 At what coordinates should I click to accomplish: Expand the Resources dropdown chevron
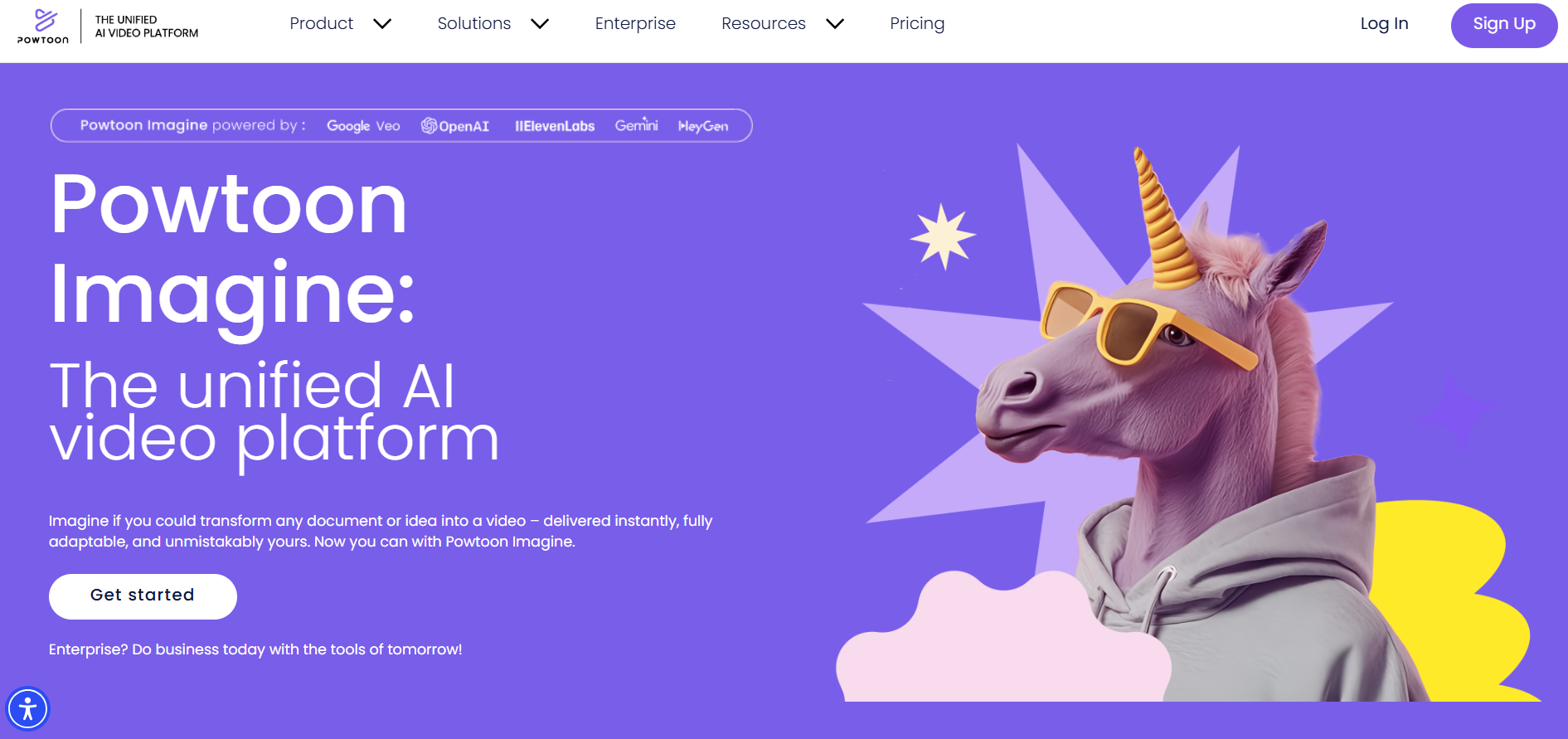tap(835, 24)
